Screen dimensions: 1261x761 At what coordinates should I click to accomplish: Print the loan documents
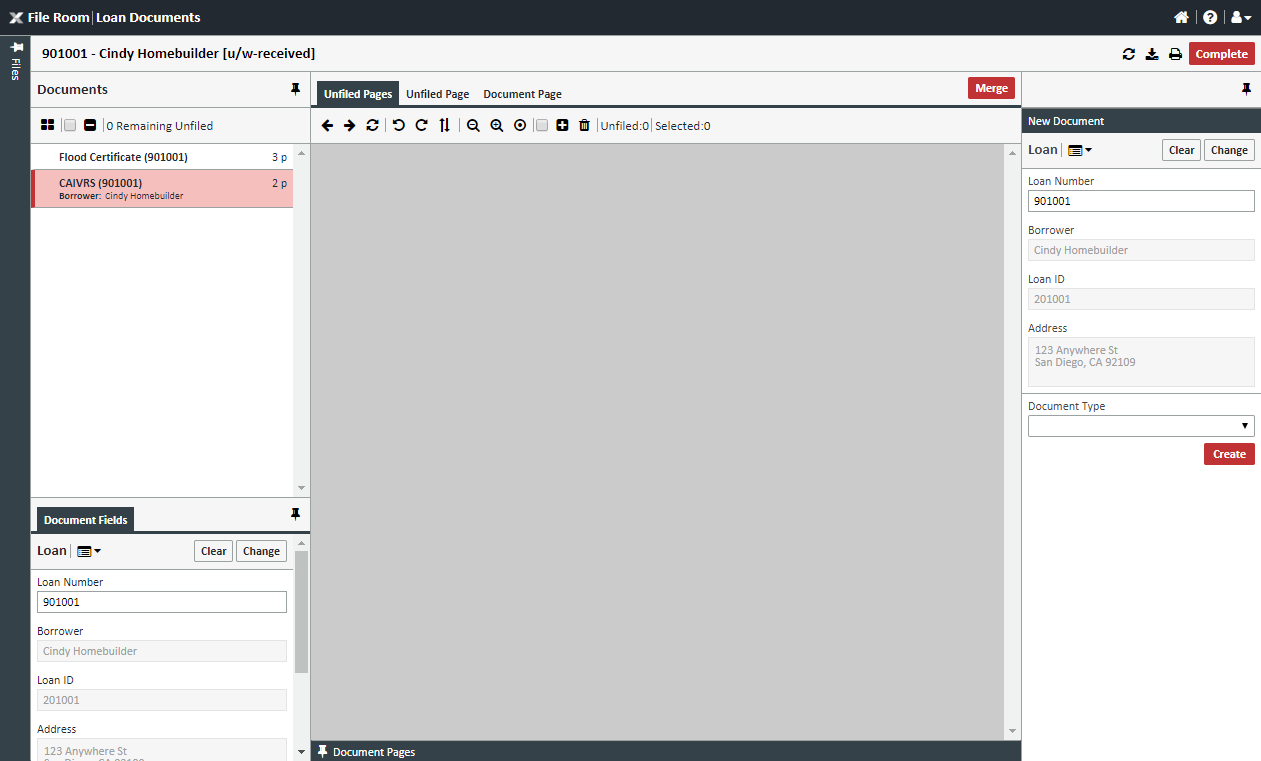(1176, 55)
